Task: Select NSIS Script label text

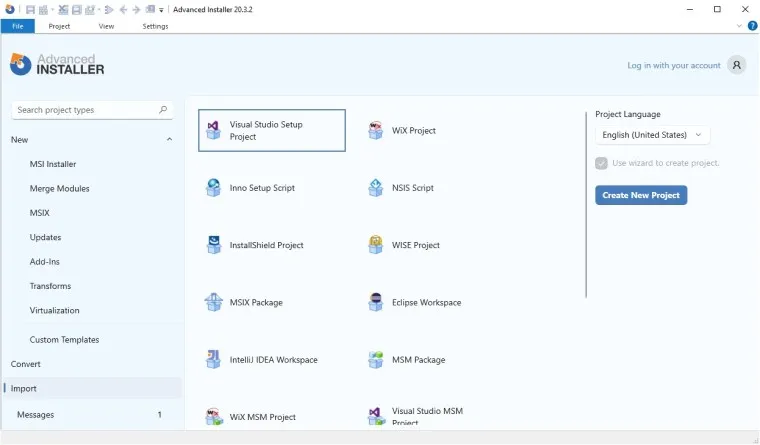Action: pyautogui.click(x=412, y=188)
